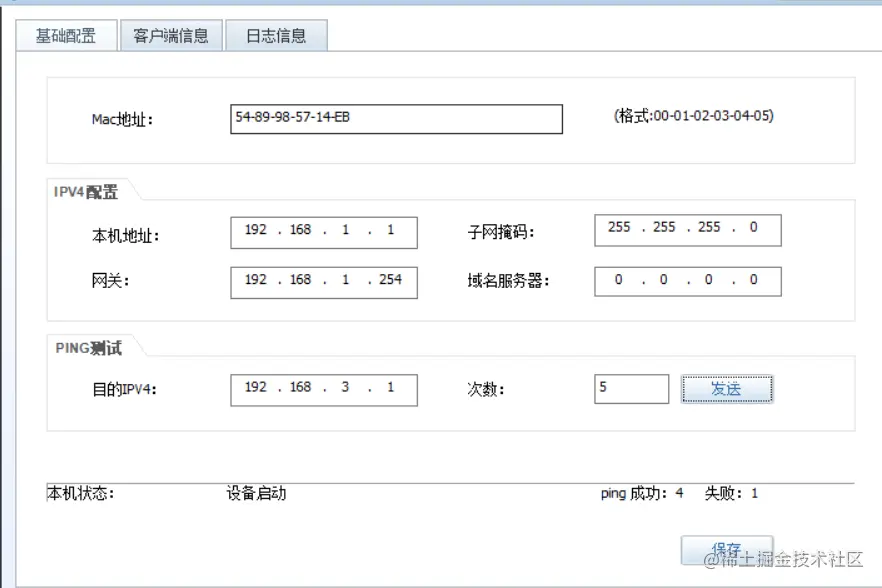Screen dimensions: 882x588
Task: Click the Mac地址 label
Action: [x=122, y=119]
